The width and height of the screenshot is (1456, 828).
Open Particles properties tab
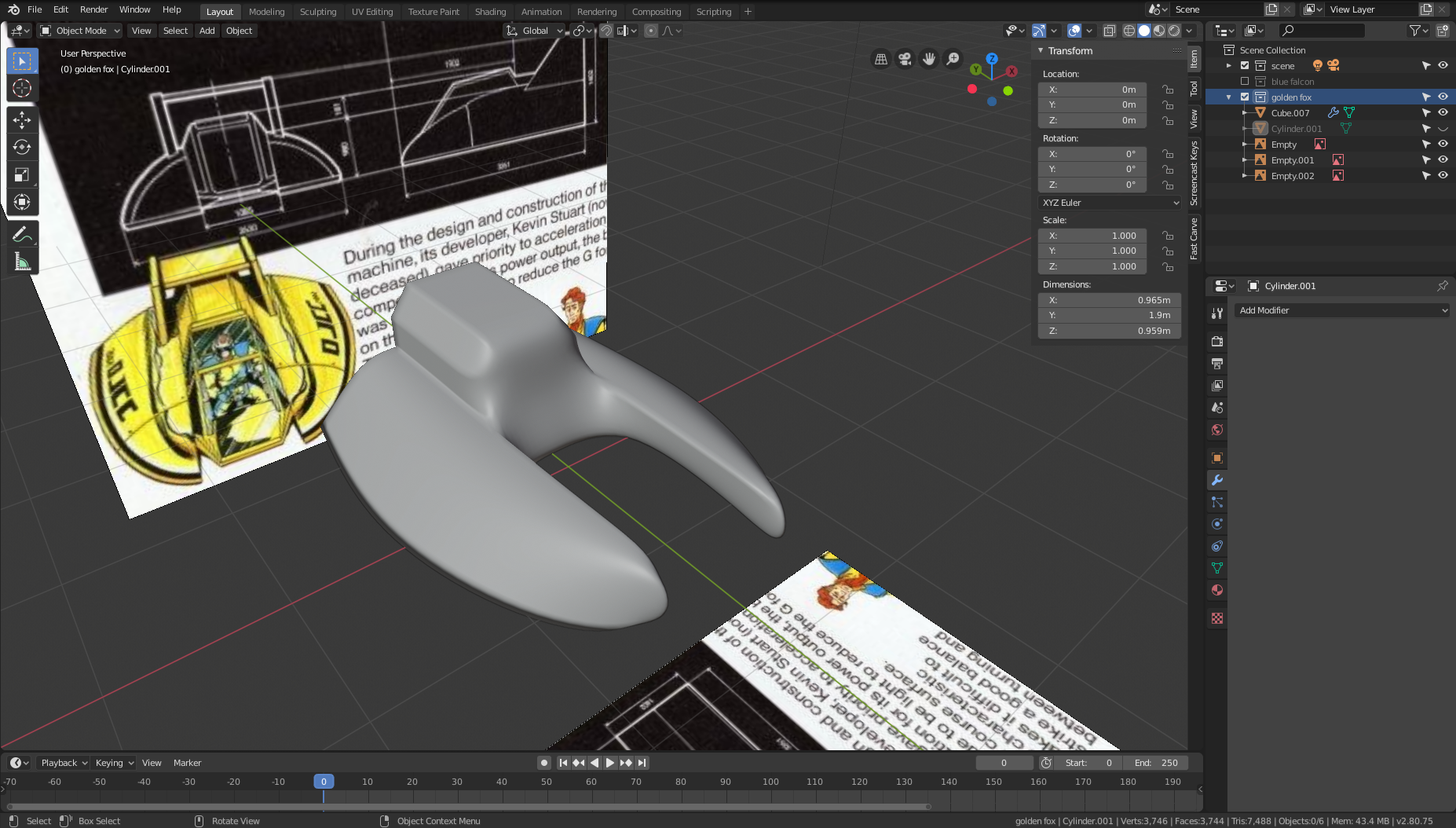click(1217, 502)
